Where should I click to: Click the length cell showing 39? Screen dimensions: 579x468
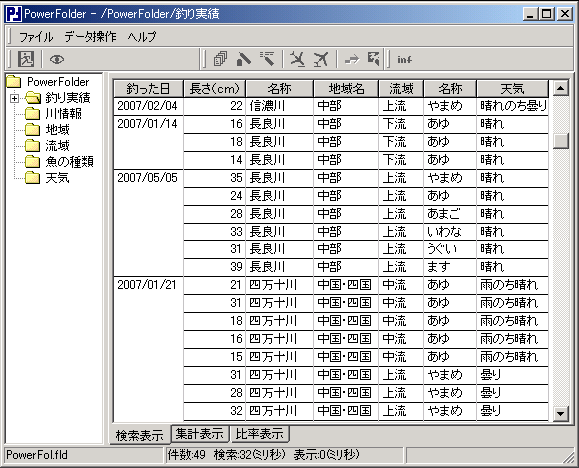[215, 267]
